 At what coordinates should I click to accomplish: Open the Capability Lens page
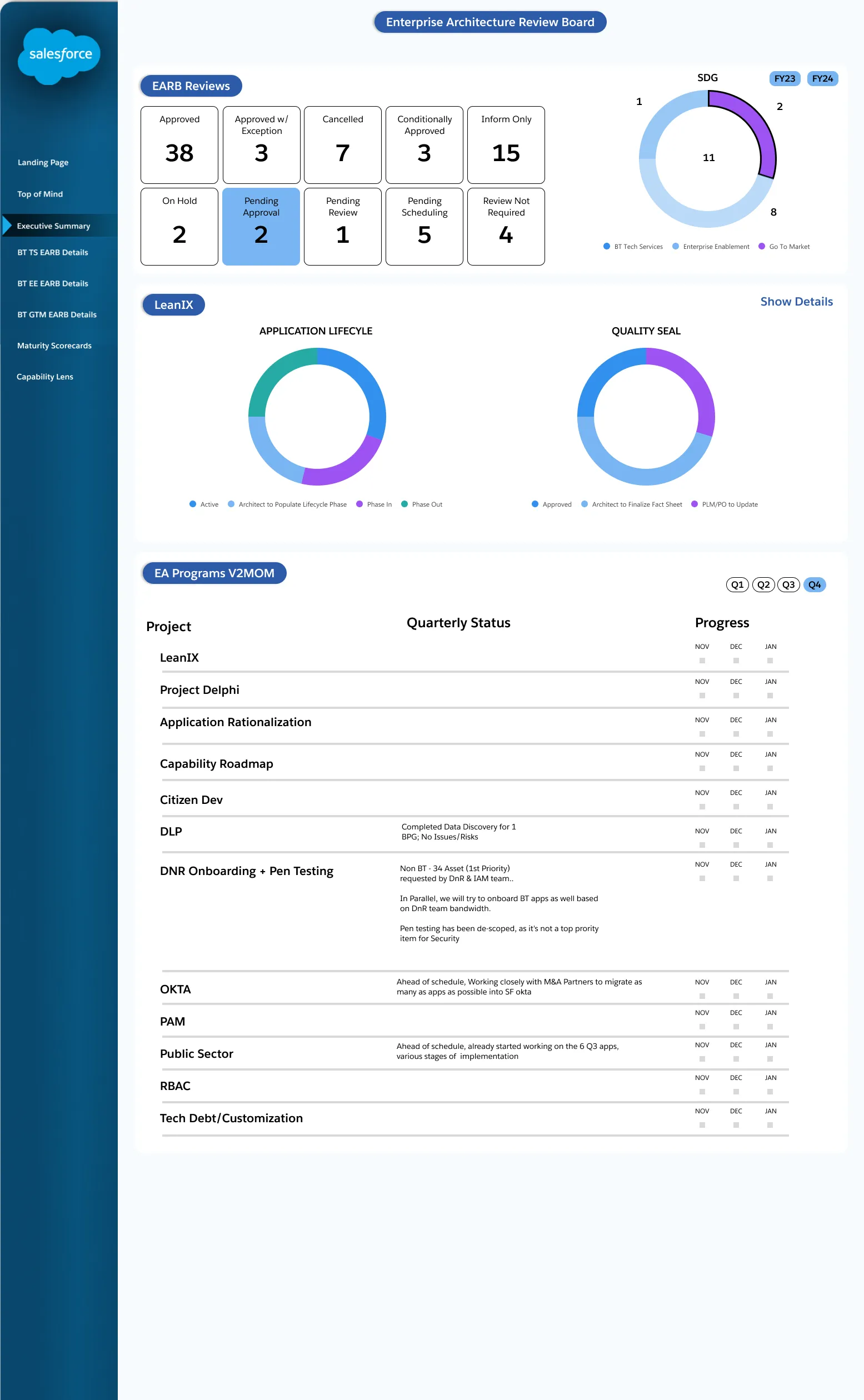pyautogui.click(x=44, y=377)
